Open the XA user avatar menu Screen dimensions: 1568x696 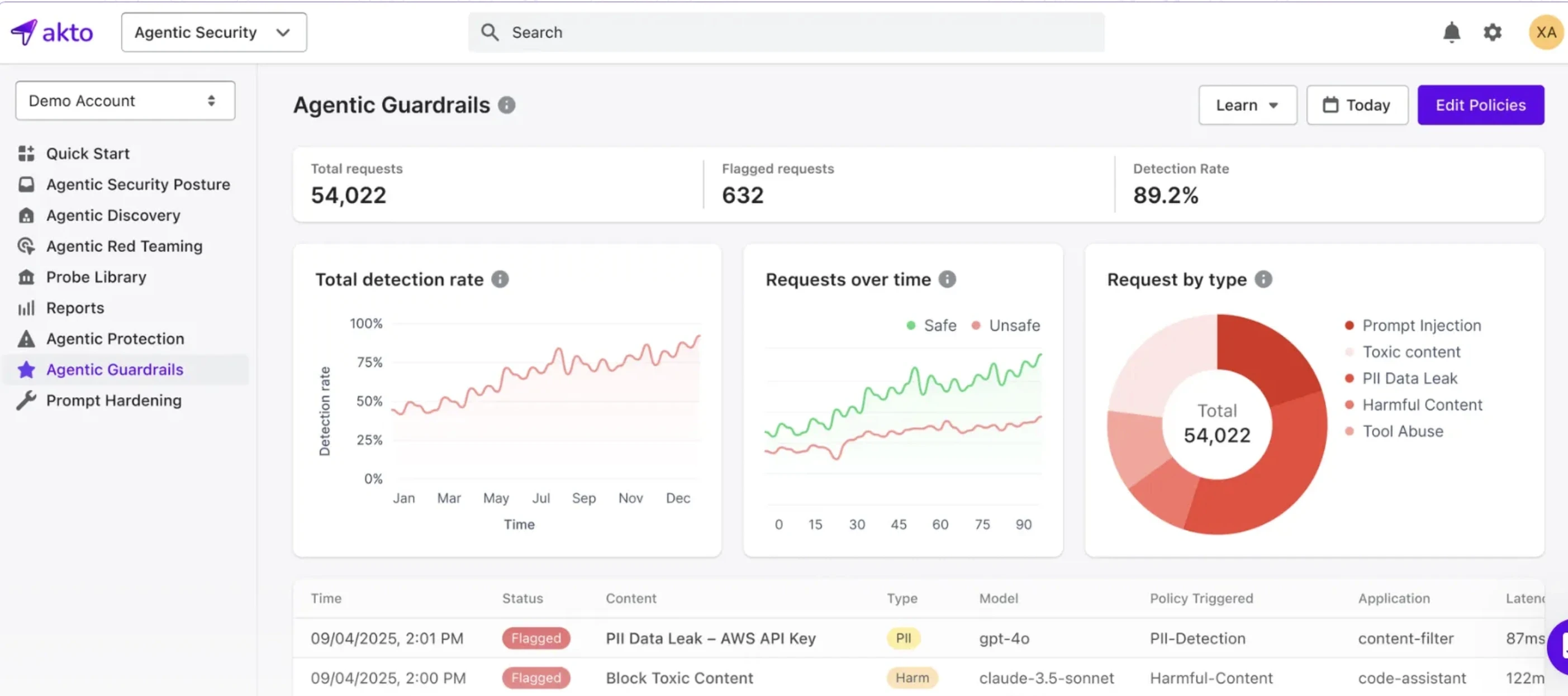[x=1546, y=32]
